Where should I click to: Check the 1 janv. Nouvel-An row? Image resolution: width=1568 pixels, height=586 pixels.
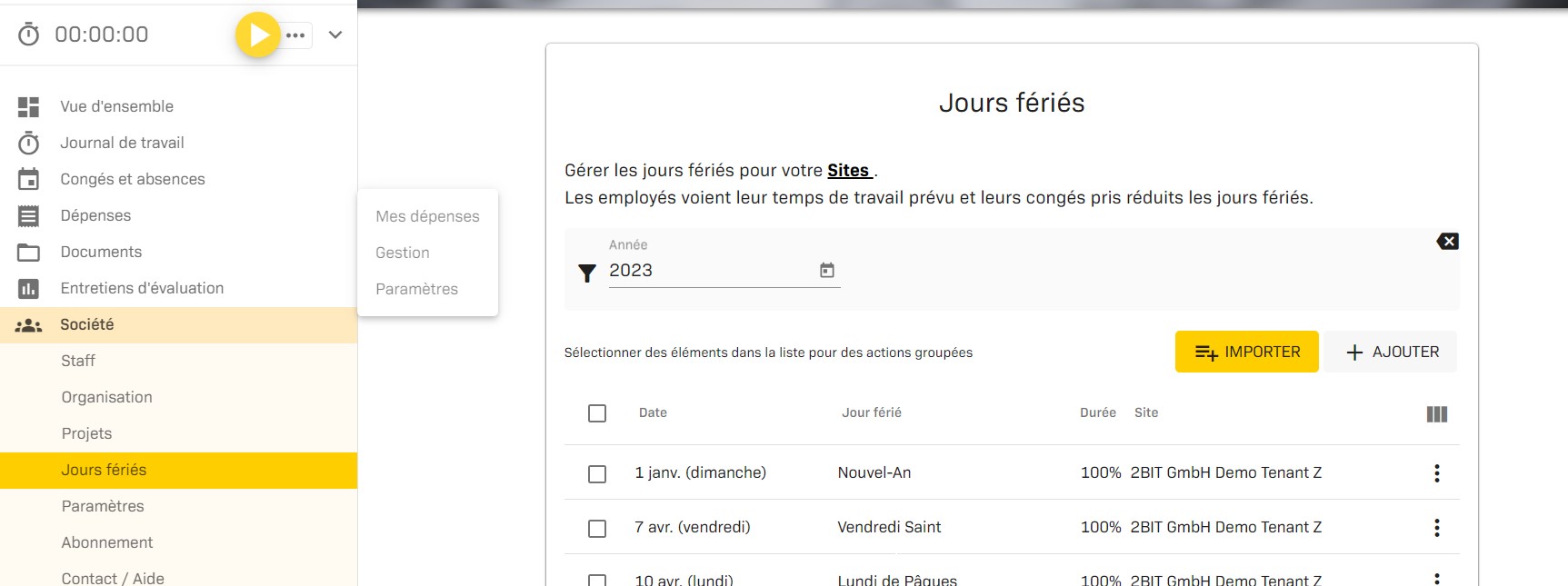pyautogui.click(x=597, y=474)
